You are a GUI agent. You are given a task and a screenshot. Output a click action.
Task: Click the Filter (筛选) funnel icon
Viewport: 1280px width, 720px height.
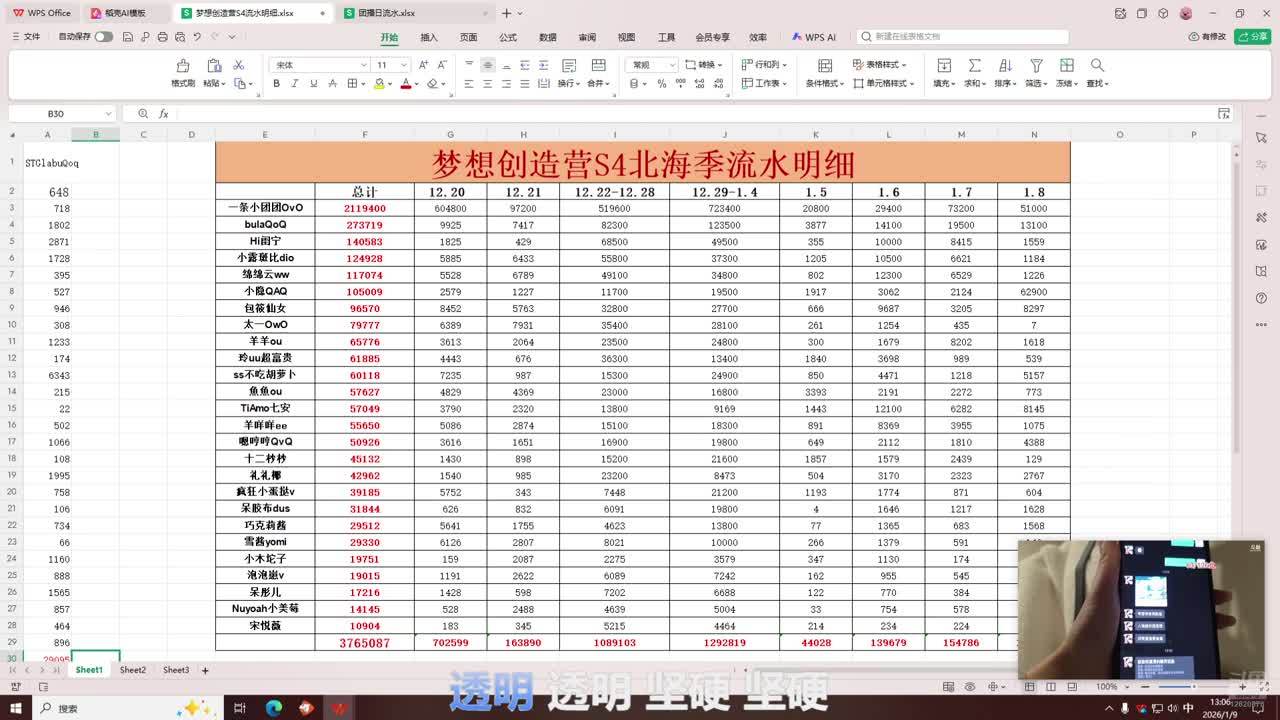pos(1036,66)
